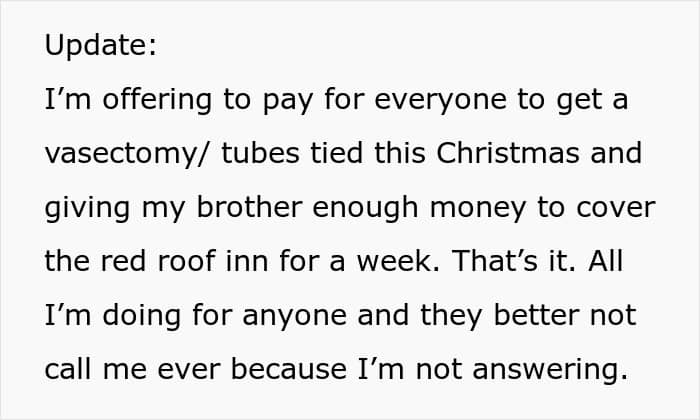Click the word "inn"
This screenshot has width=700, height=420.
click(x=247, y=262)
